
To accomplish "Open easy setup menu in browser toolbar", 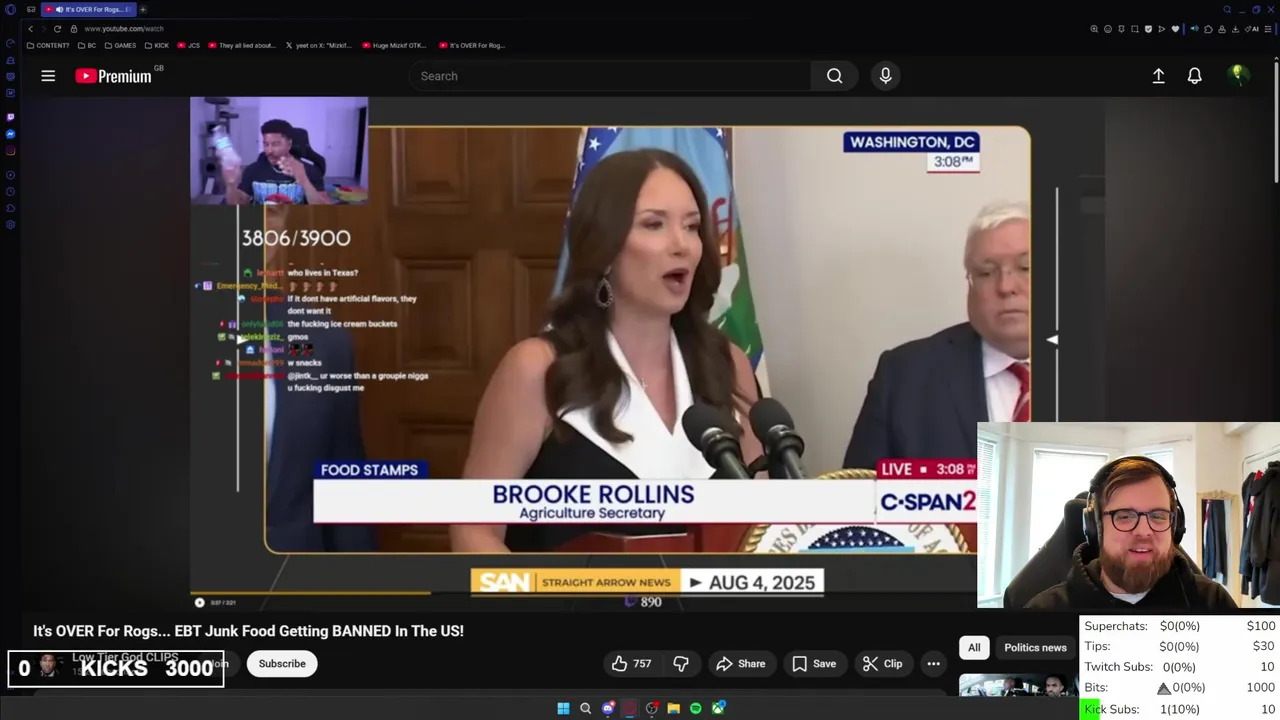I will [1267, 29].
